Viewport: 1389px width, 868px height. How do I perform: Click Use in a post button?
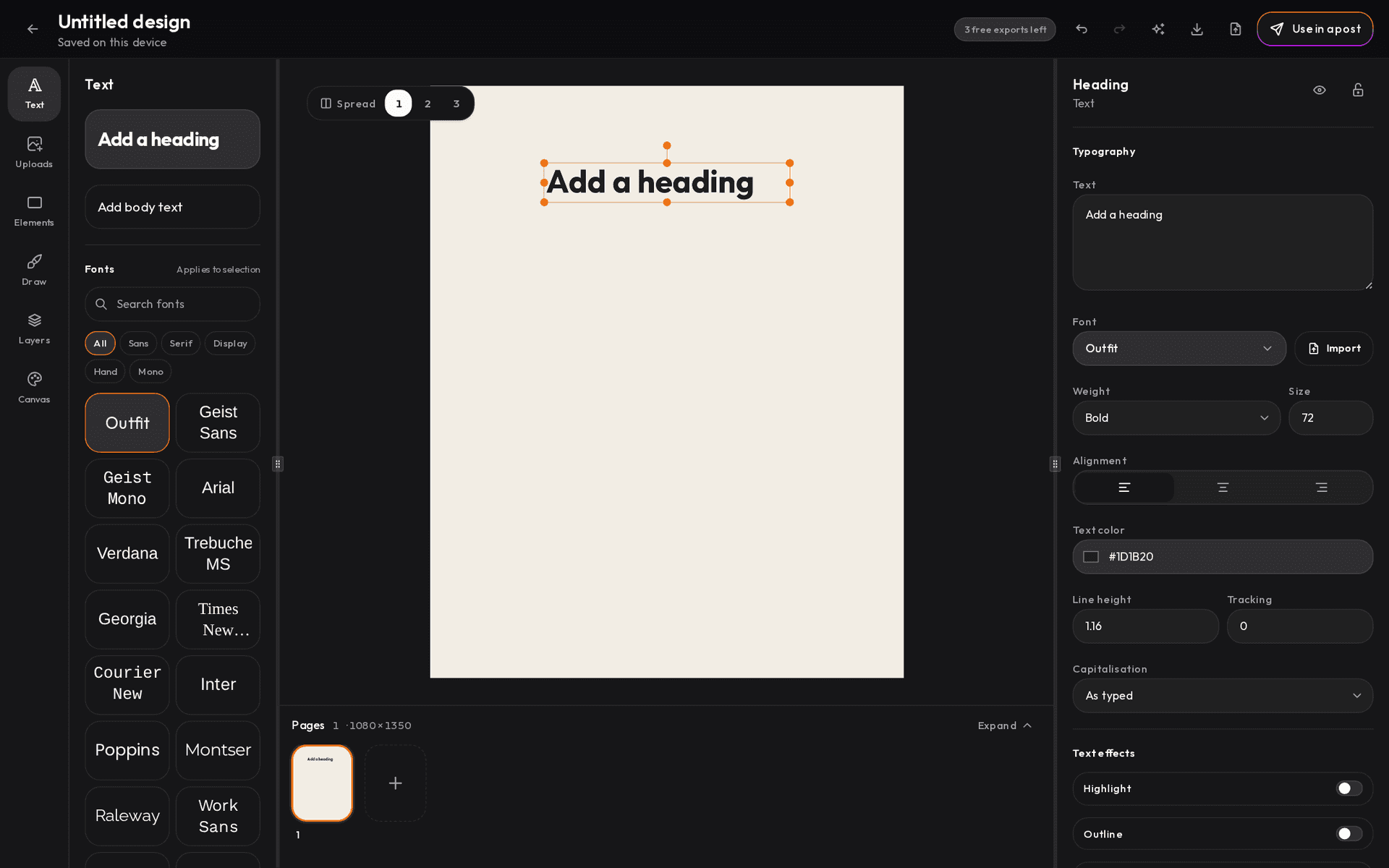coord(1314,29)
